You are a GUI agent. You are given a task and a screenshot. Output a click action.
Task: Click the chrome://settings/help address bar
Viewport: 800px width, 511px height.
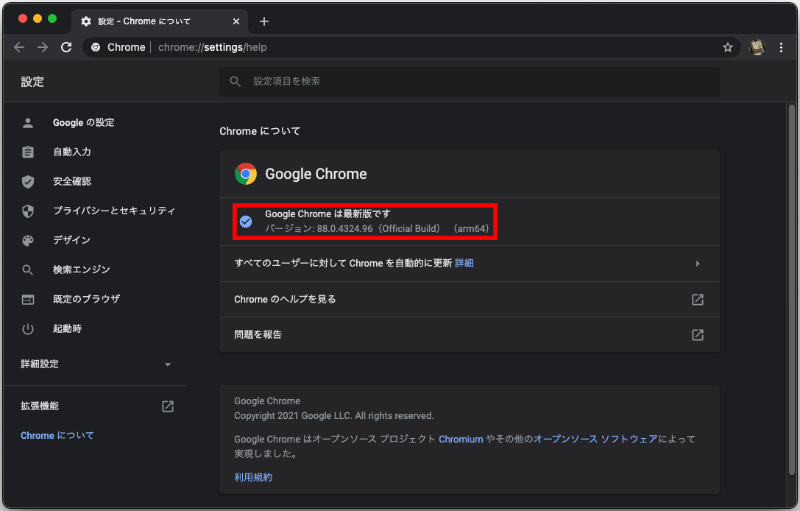point(400,47)
